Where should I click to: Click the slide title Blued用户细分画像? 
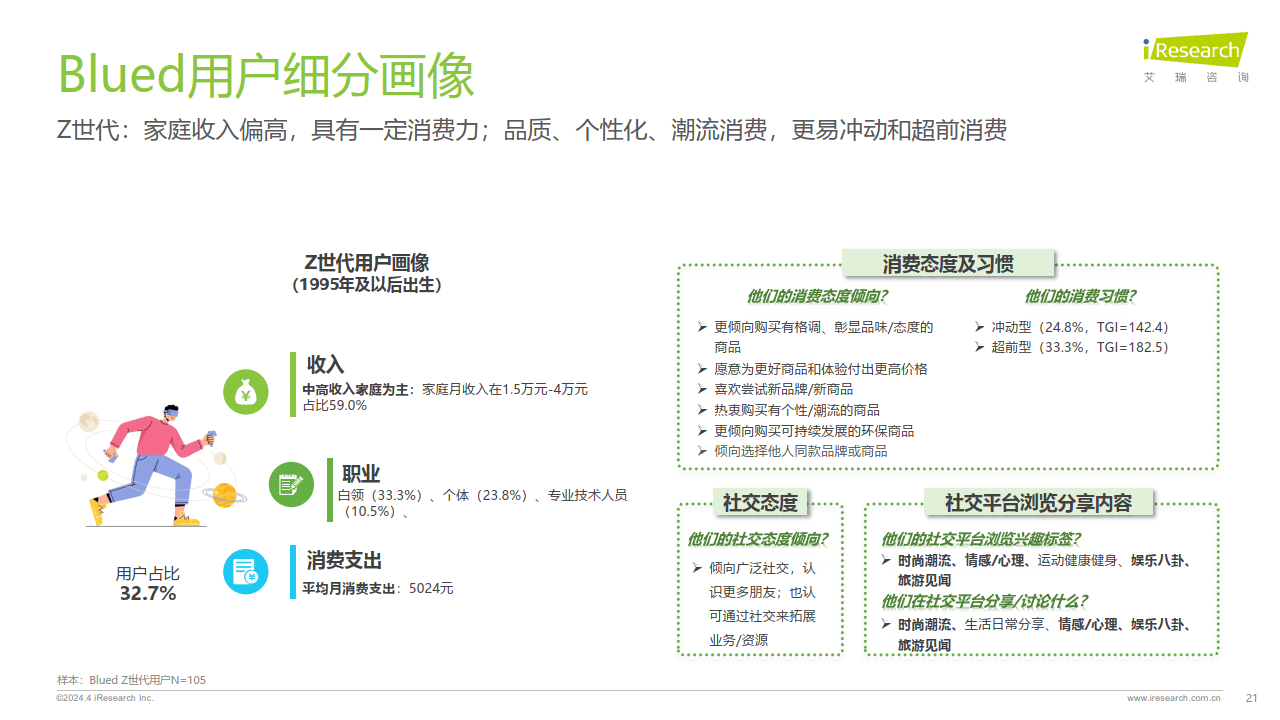266,76
